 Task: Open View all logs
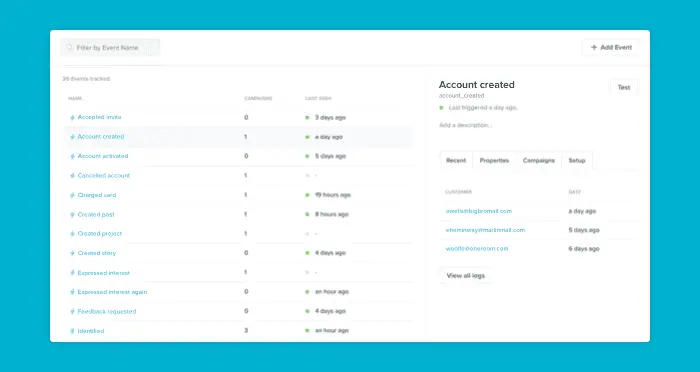pyautogui.click(x=466, y=276)
